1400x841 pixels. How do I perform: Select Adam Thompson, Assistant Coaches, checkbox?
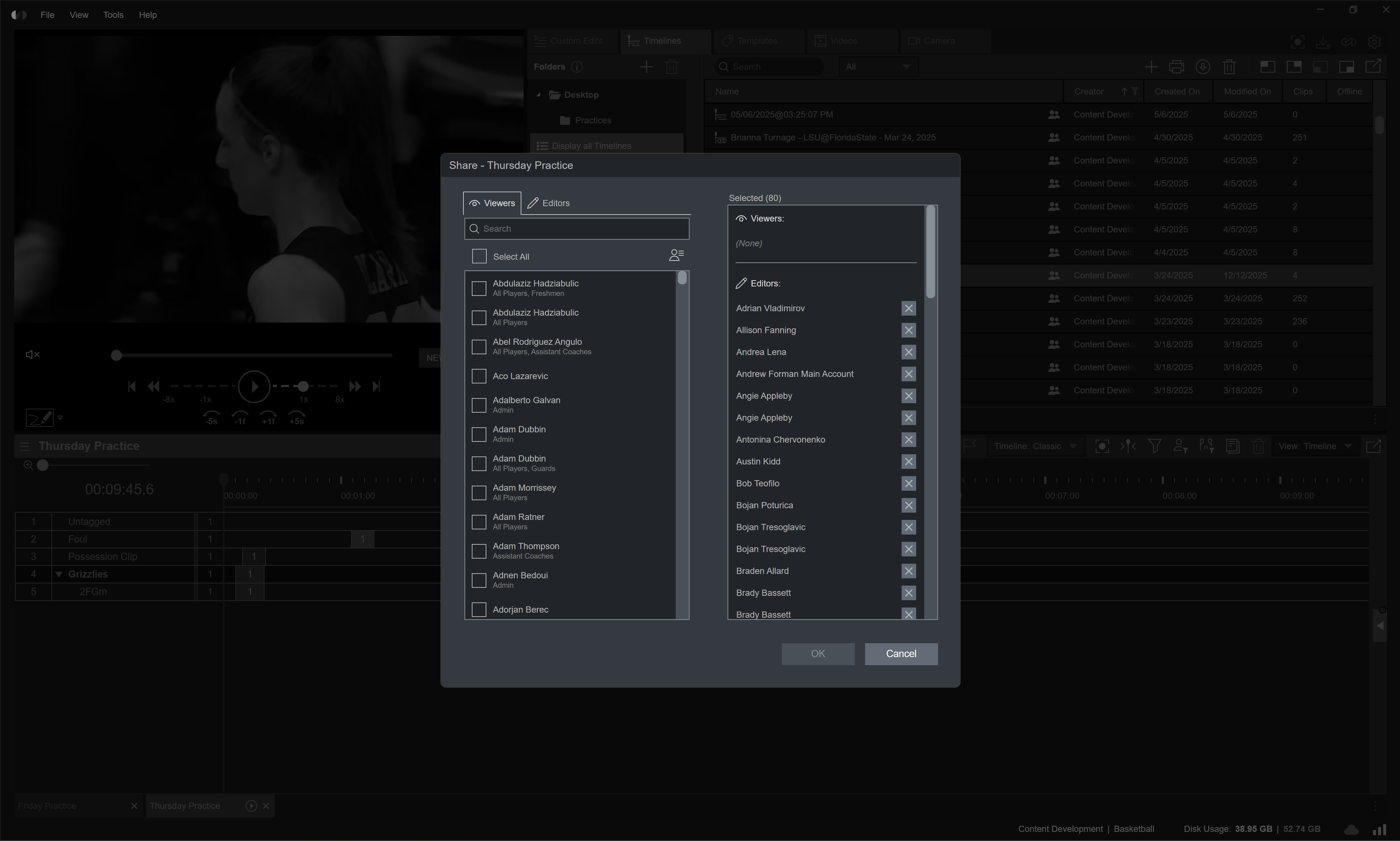(x=479, y=551)
